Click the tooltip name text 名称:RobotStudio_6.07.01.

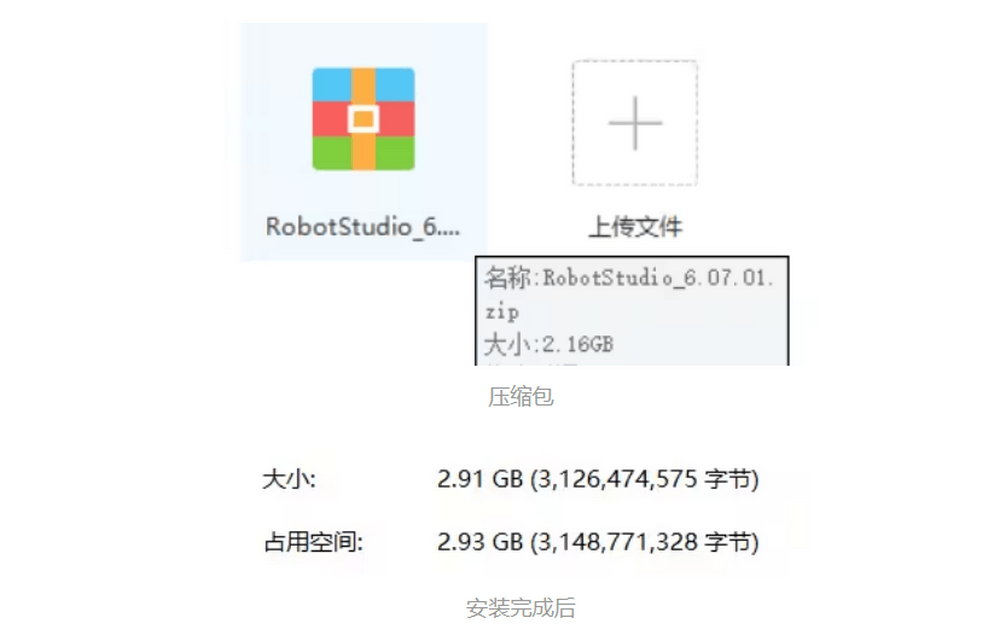(629, 278)
